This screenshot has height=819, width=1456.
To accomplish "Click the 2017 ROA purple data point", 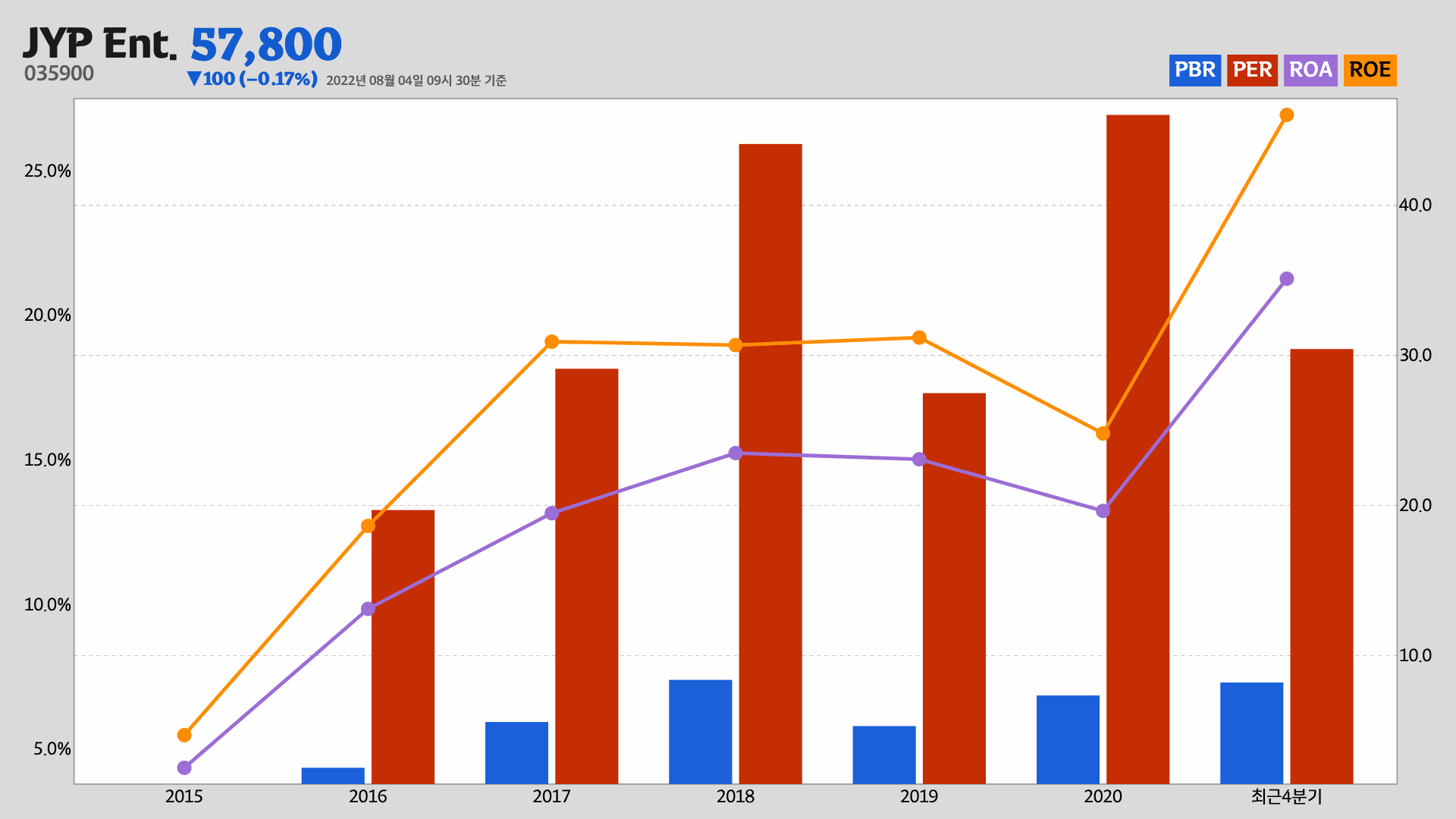I will (552, 513).
